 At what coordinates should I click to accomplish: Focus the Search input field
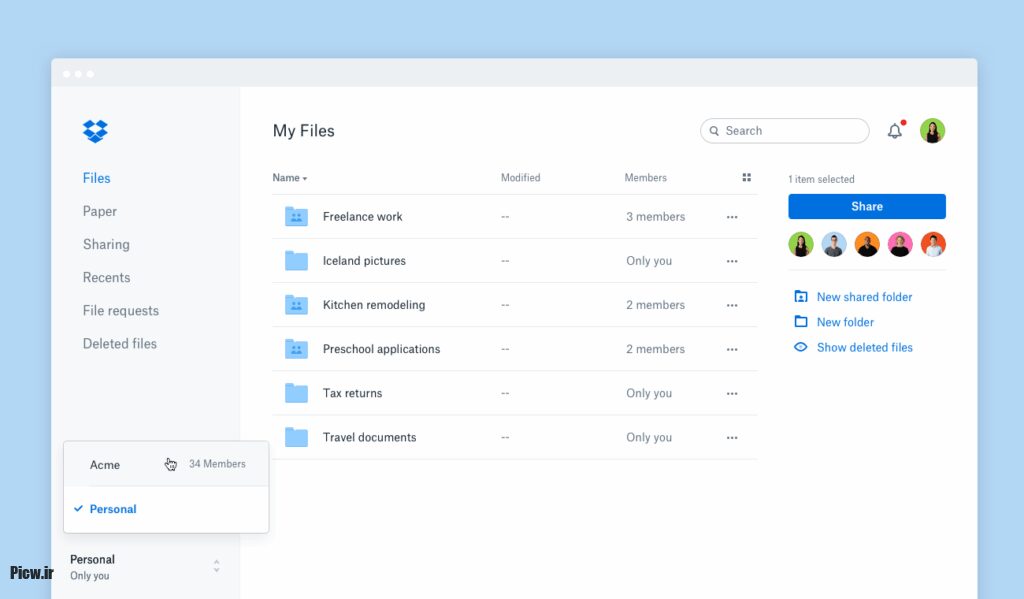click(x=790, y=131)
